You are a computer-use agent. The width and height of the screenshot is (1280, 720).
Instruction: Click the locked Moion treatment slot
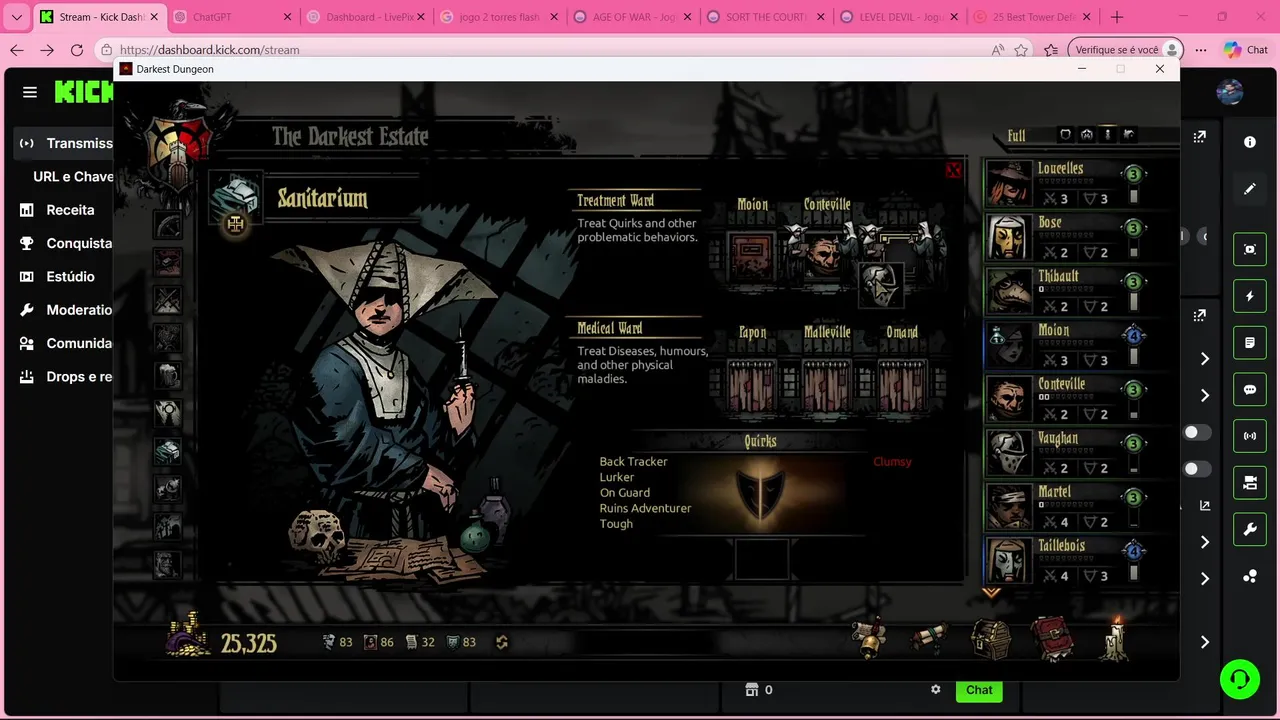752,257
